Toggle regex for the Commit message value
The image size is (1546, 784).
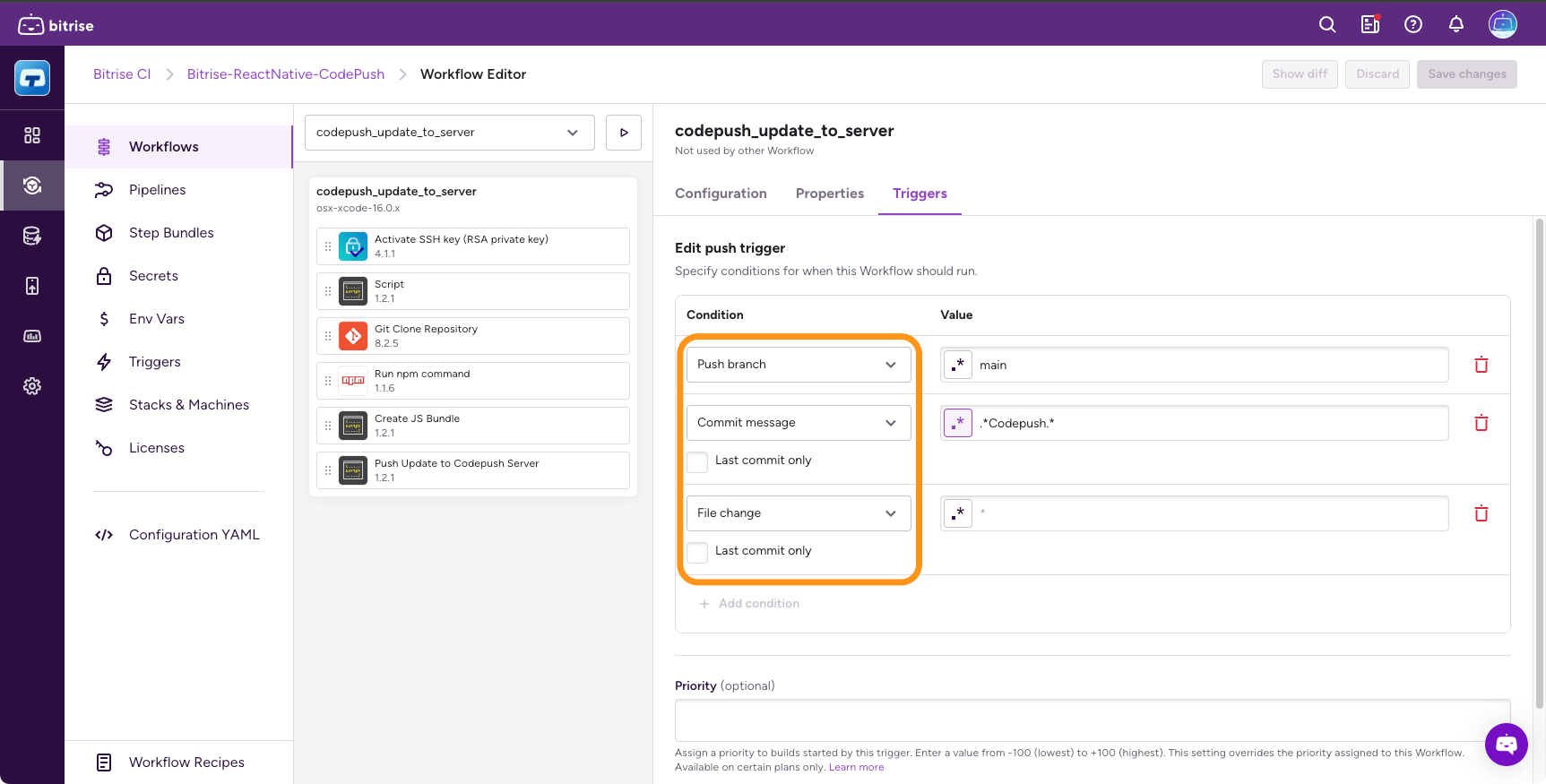point(958,423)
